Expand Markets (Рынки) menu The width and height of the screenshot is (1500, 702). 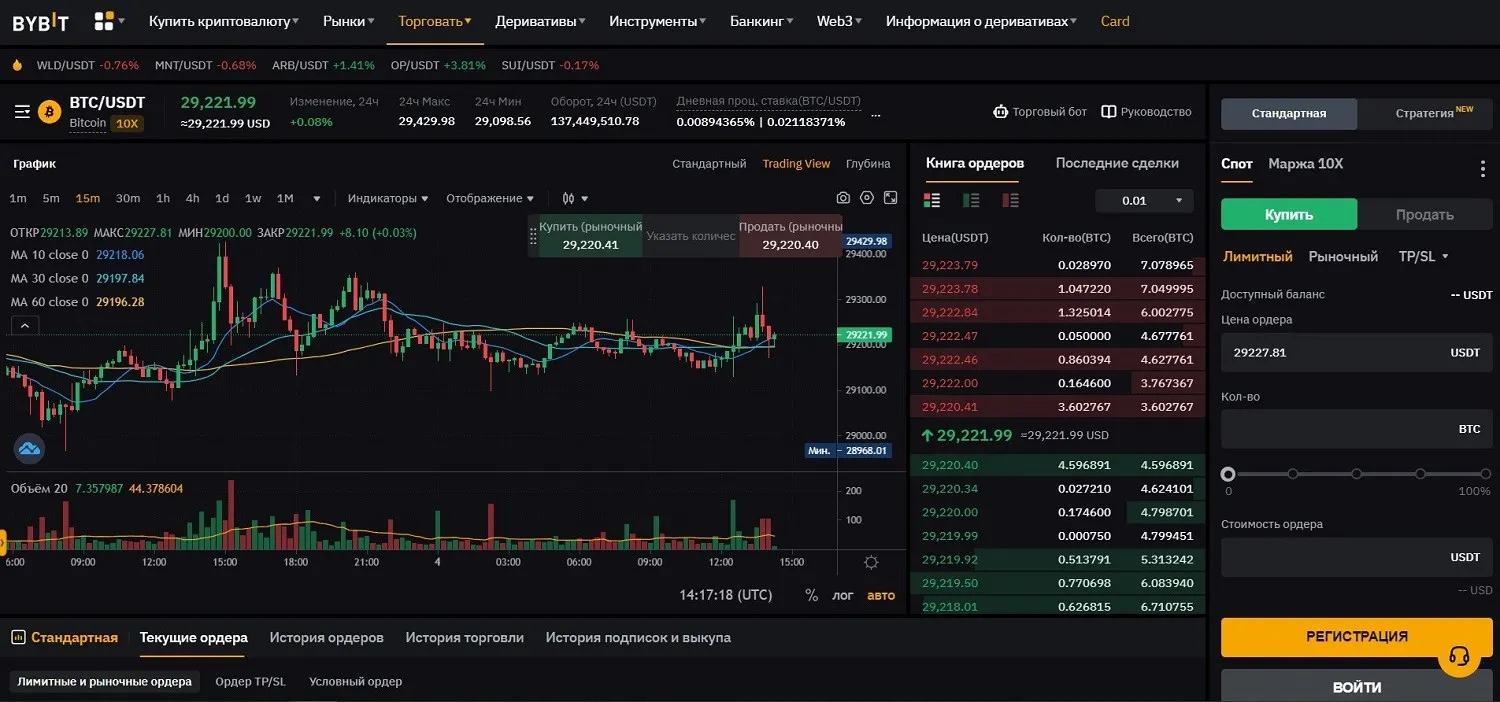pyautogui.click(x=349, y=21)
